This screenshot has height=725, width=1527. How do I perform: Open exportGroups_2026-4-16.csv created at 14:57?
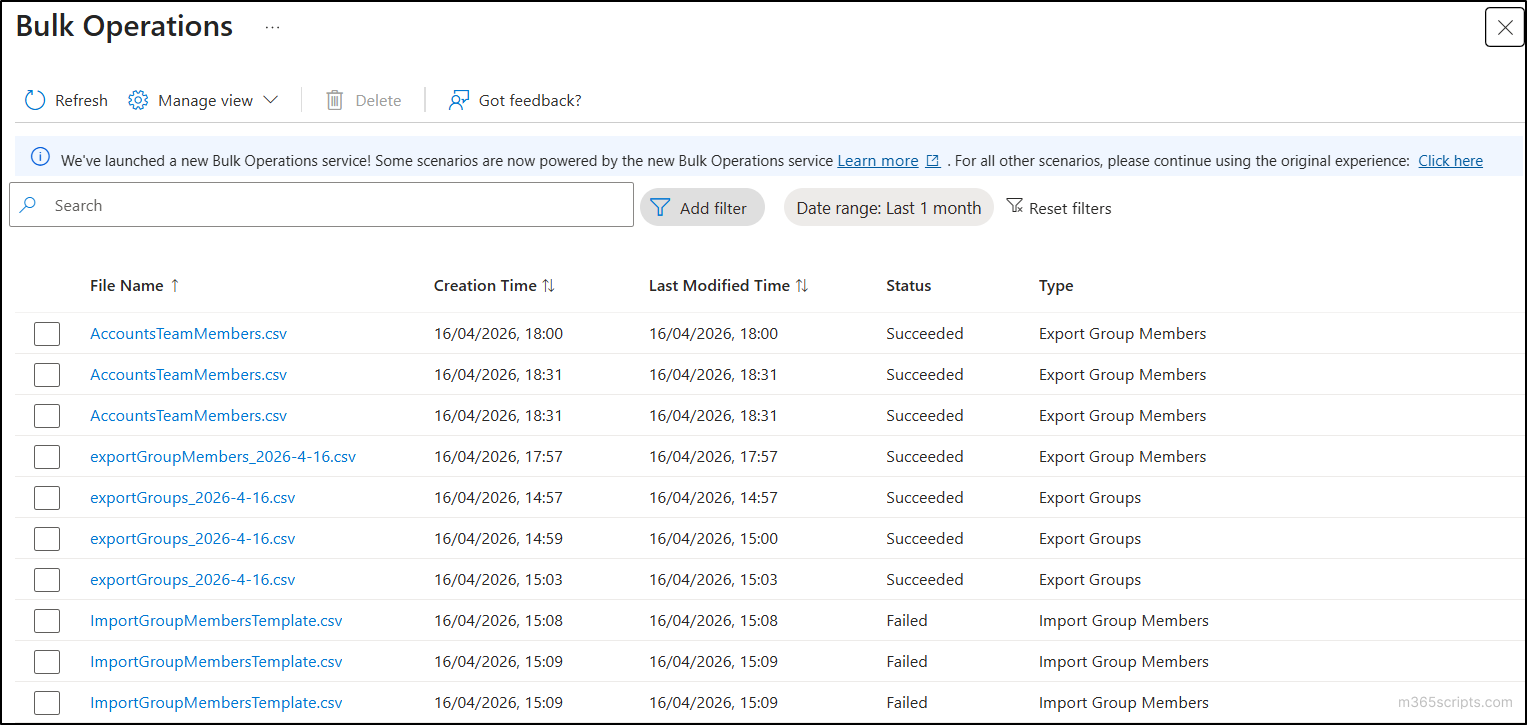(x=193, y=498)
